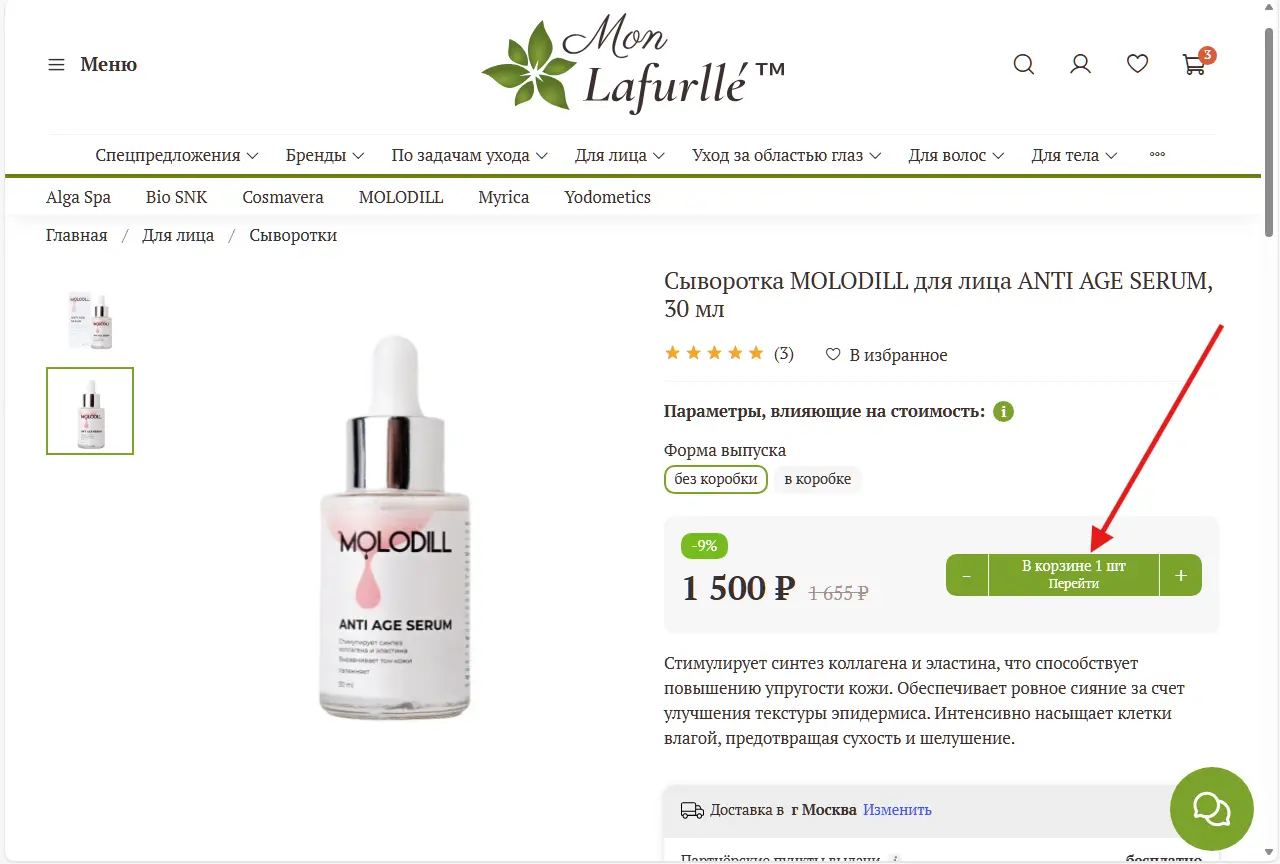
Task: Go to cart via «В корзине 1 шт»
Action: (x=1074, y=575)
